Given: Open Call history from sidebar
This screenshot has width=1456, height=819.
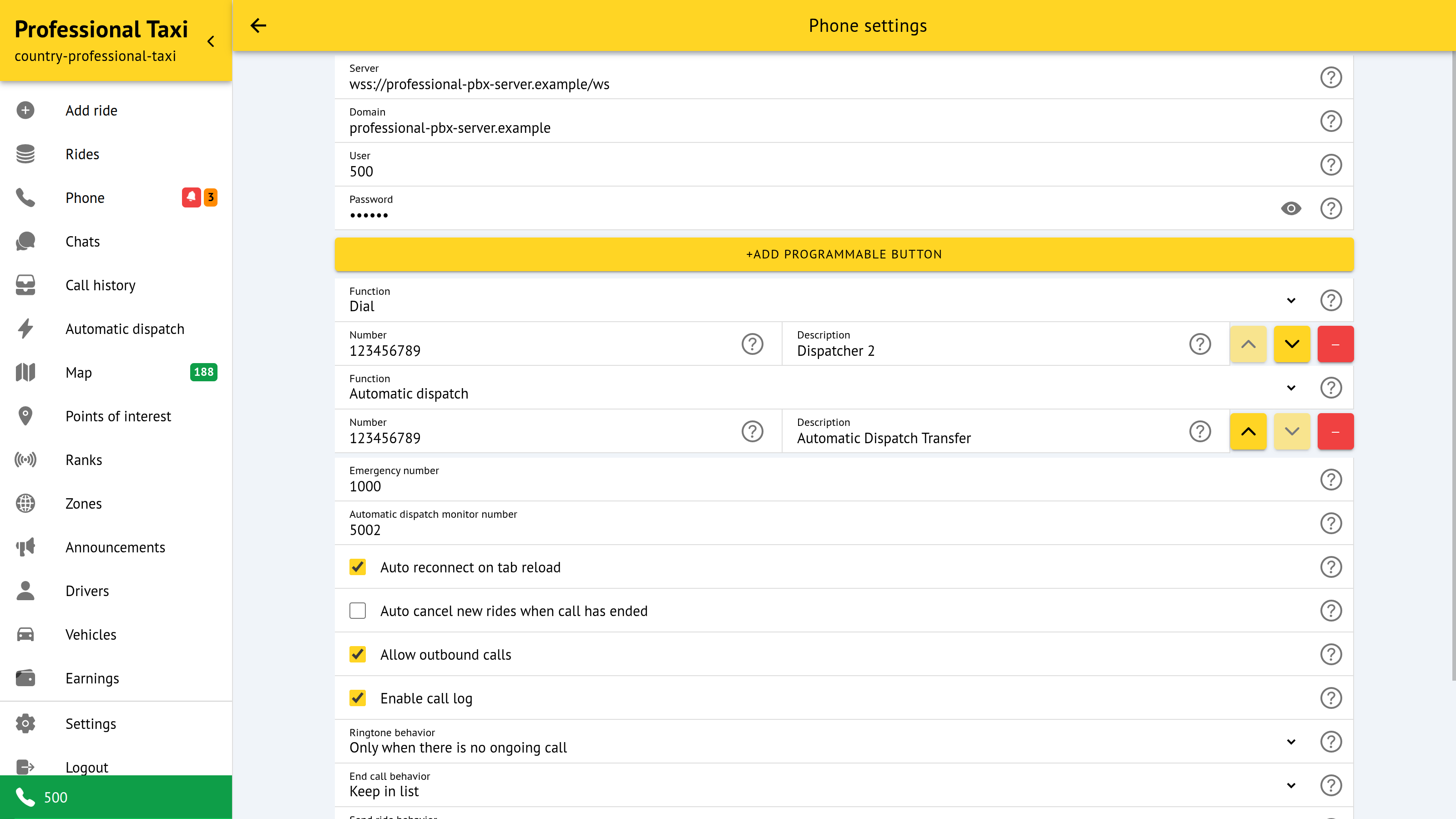Looking at the screenshot, I should tap(100, 285).
